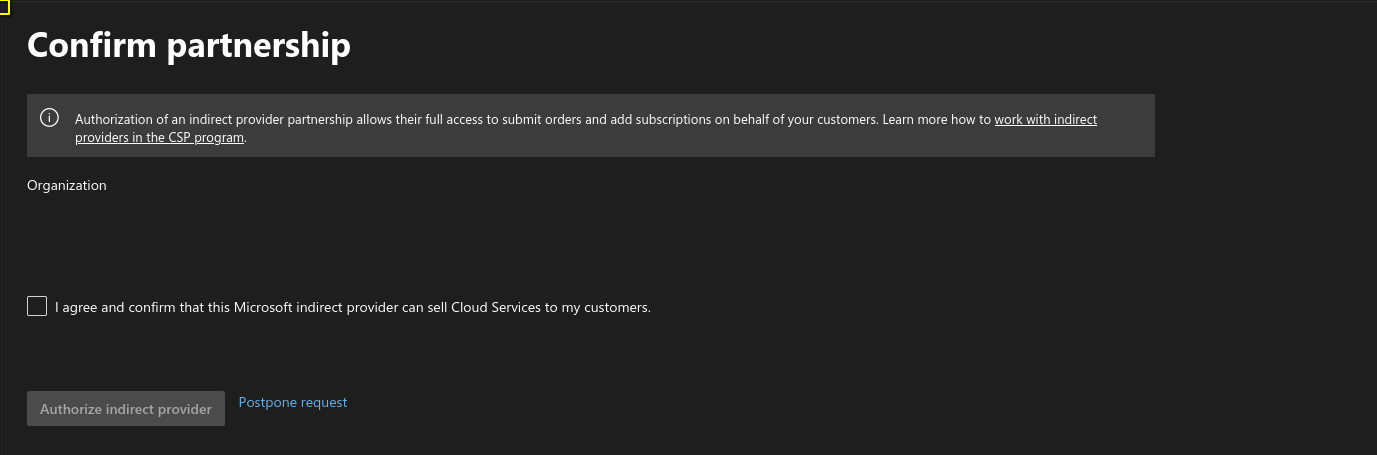Click the "I agree and confirm" statement text
The width and height of the screenshot is (1377, 455).
pos(353,307)
